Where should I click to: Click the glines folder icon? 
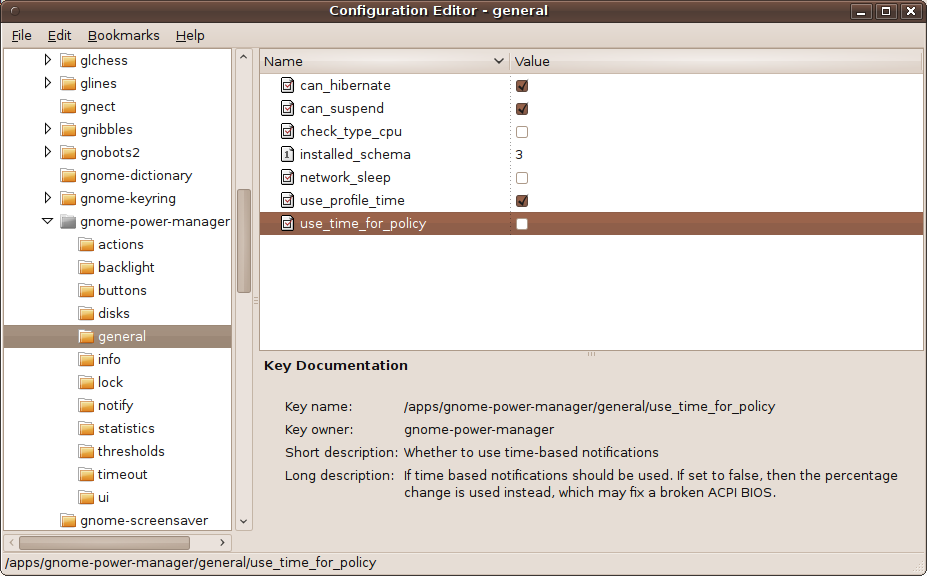(x=69, y=83)
